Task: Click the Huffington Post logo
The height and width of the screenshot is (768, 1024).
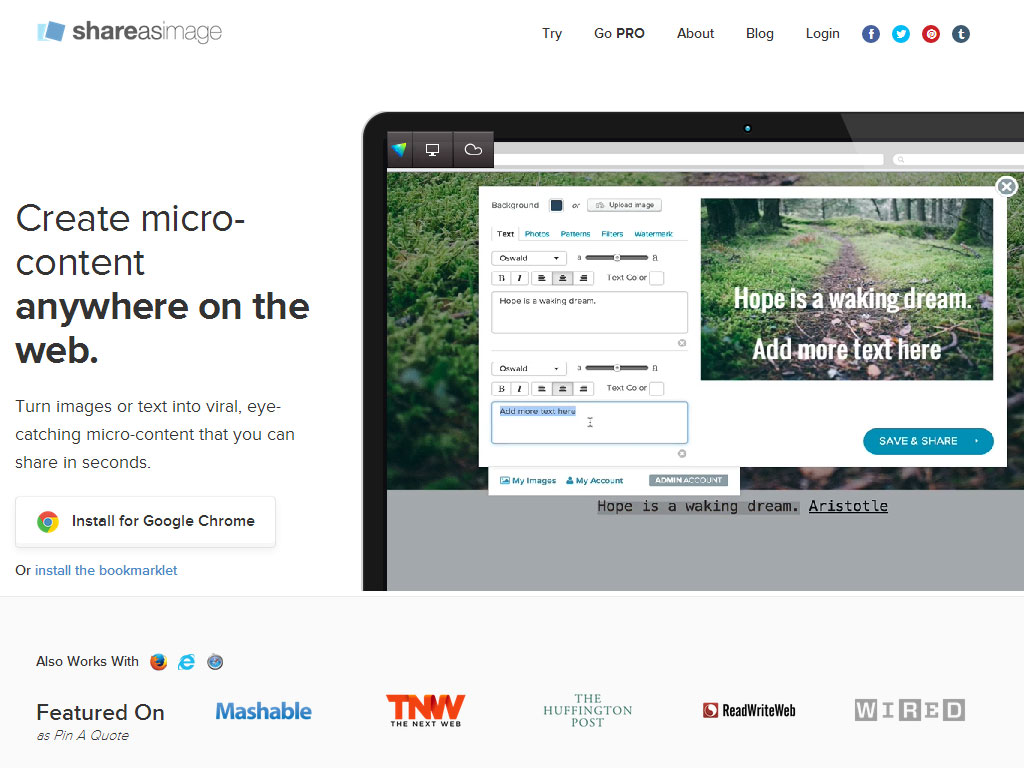Action: click(587, 711)
